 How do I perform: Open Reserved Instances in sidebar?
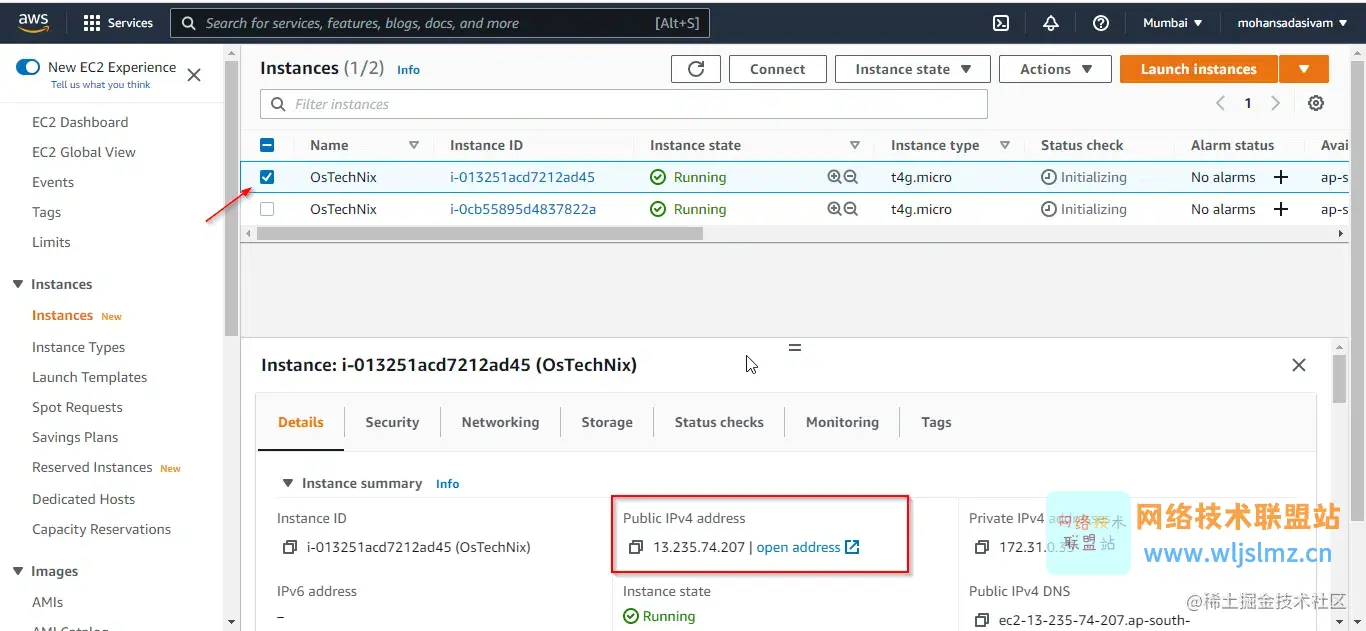click(92, 467)
